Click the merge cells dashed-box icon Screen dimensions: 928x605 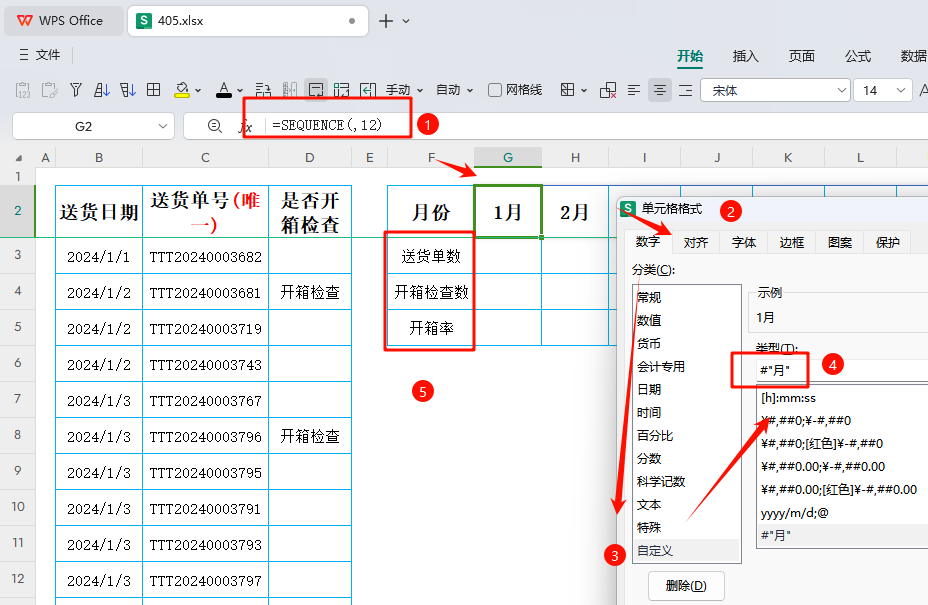(x=341, y=90)
